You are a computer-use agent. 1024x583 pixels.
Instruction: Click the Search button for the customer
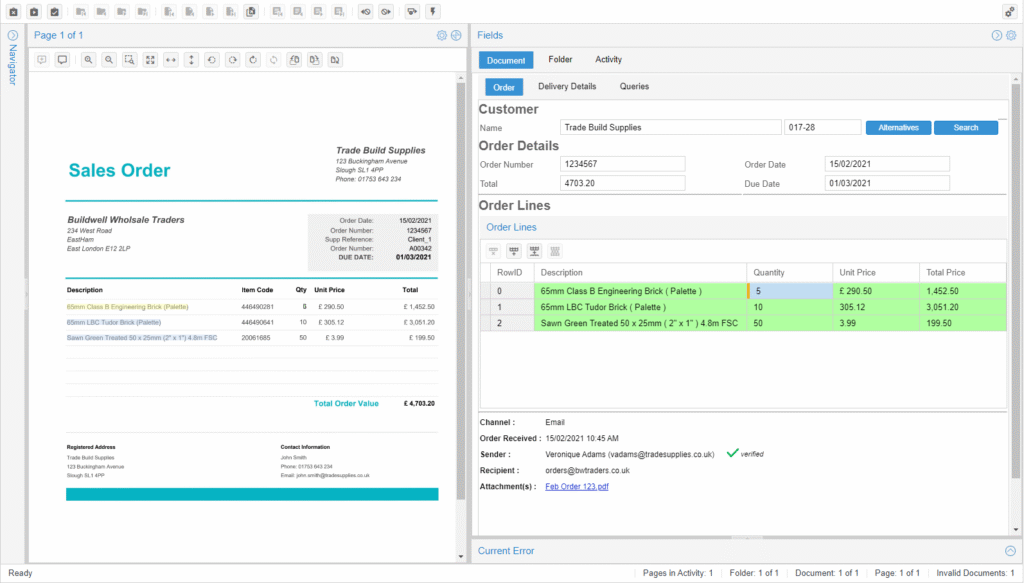pyautogui.click(x=966, y=127)
